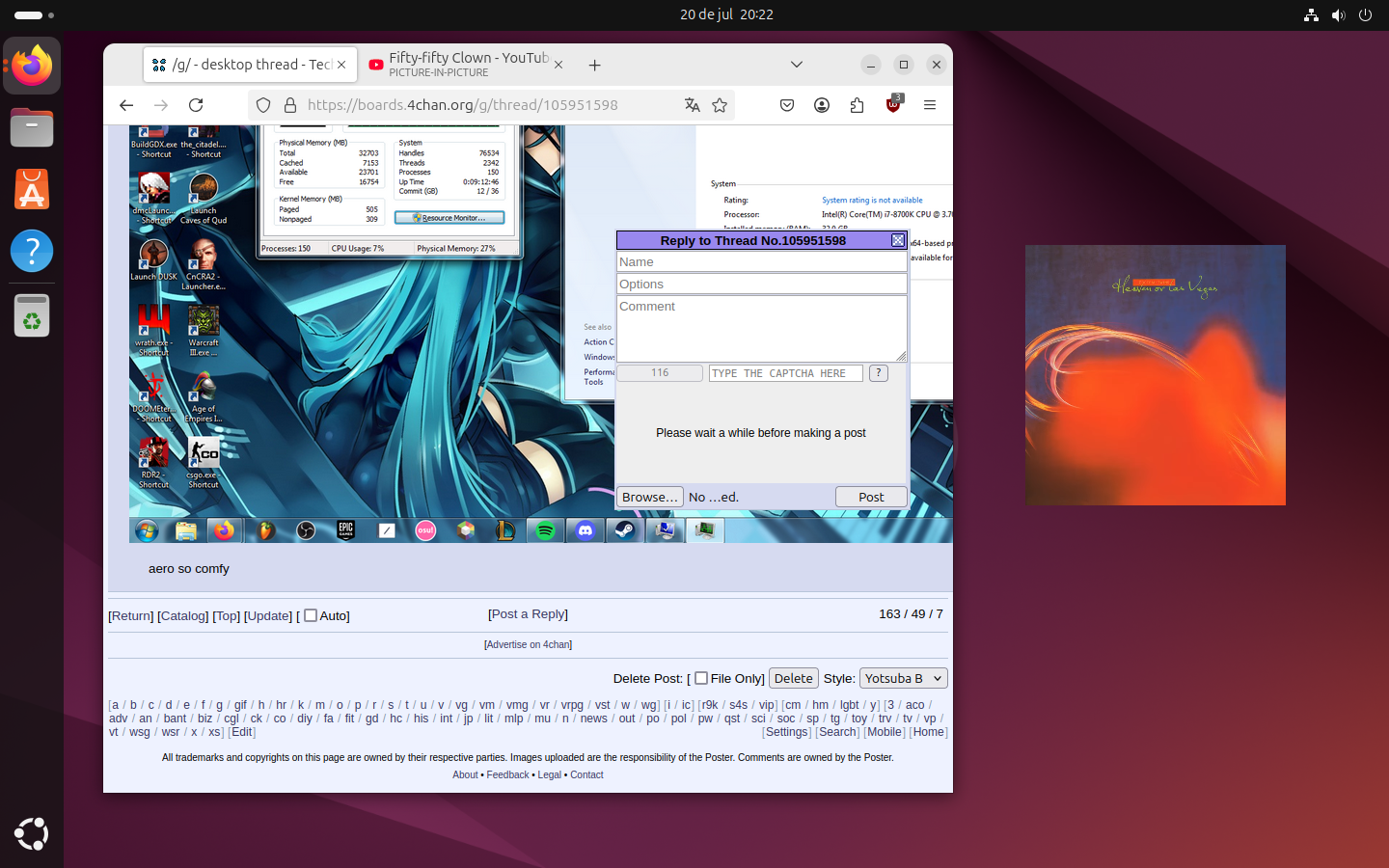
Task: Close the Reply to Thread dialog
Action: [x=898, y=240]
